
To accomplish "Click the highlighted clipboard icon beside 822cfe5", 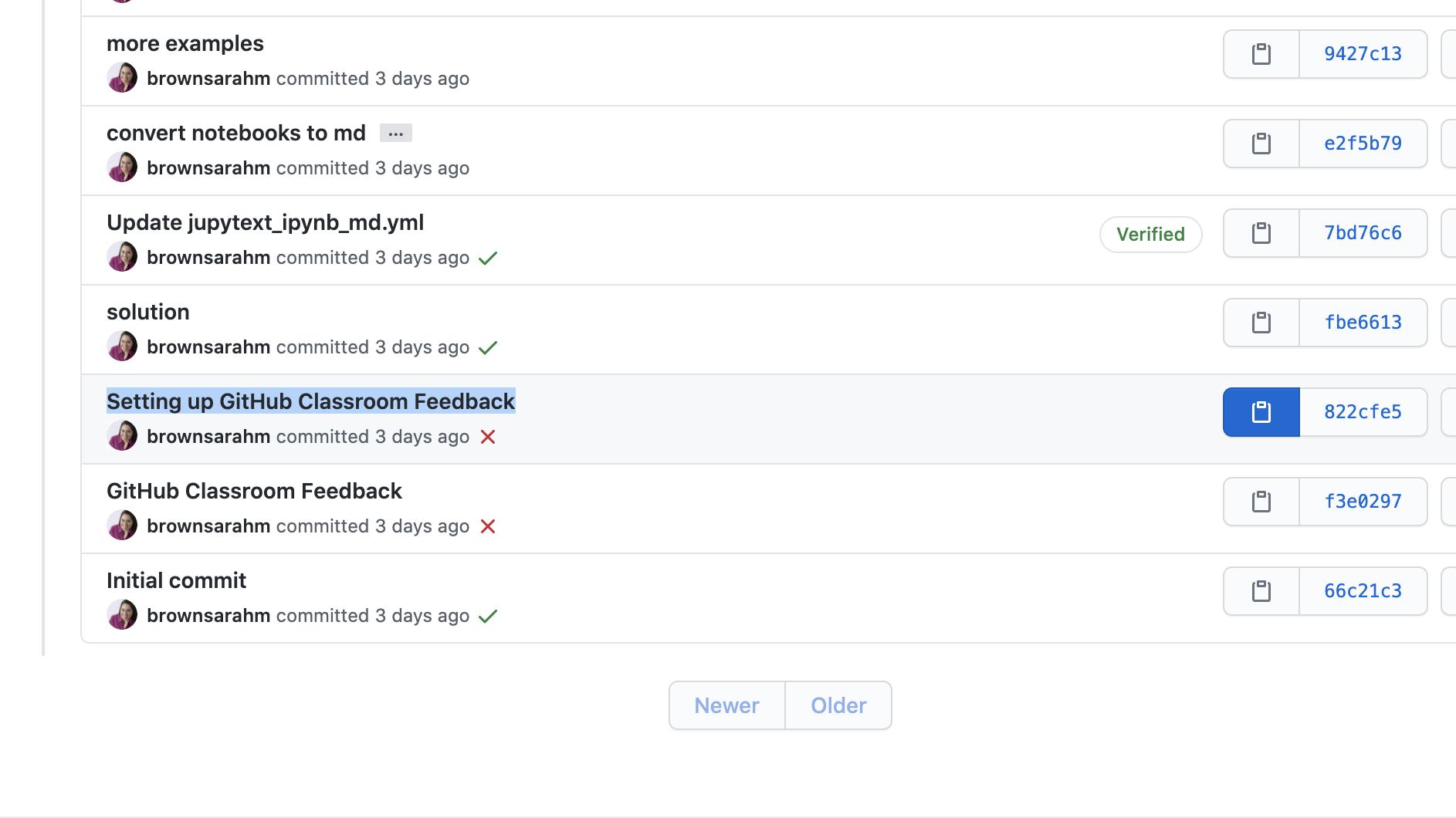I will [x=1260, y=411].
